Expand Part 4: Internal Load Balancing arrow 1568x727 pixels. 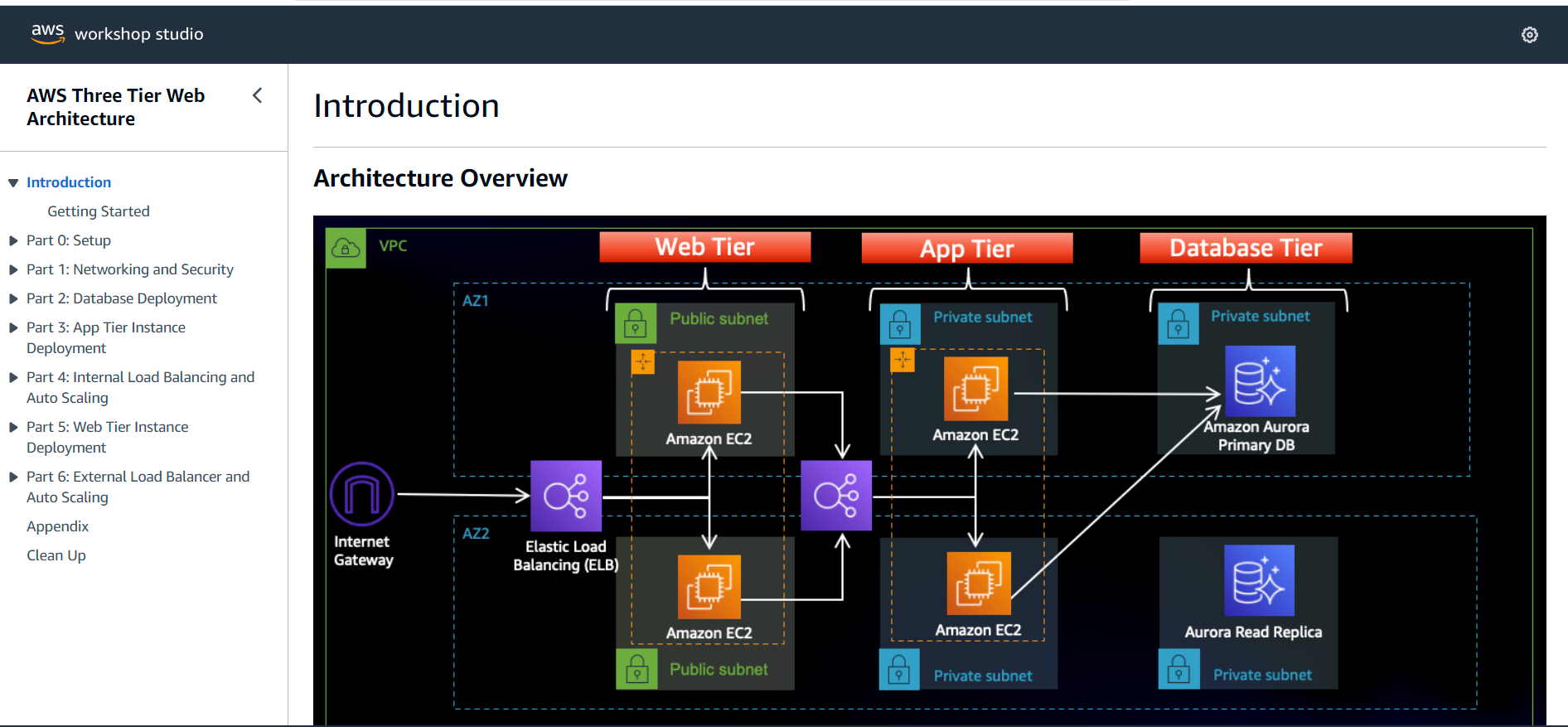tap(13, 377)
